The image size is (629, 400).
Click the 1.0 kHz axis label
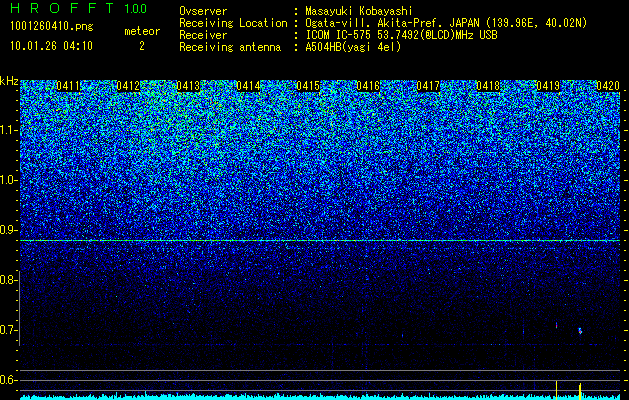click(8, 181)
